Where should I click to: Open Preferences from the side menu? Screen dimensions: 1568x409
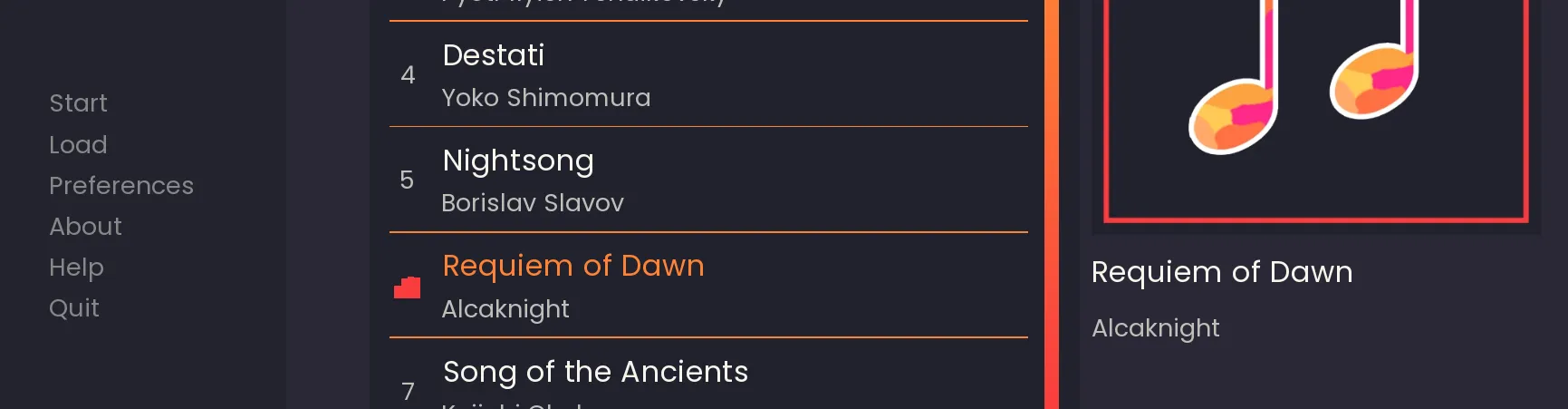[x=121, y=186]
